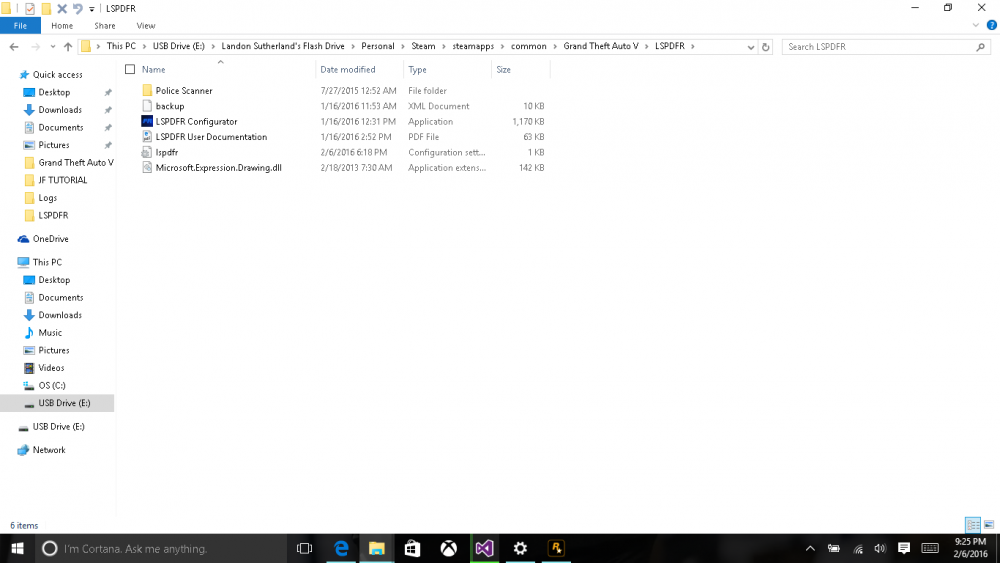Select the backup XML file icon
Viewport: 1000px width, 563px height.
tap(147, 106)
